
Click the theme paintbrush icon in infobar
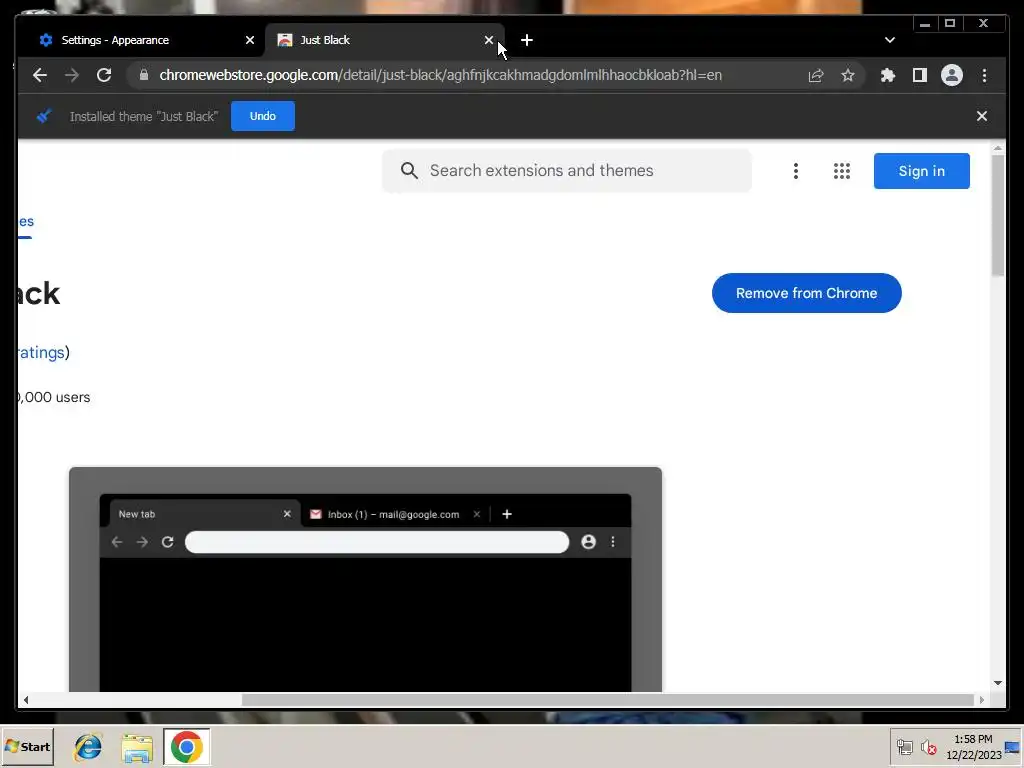tap(44, 116)
